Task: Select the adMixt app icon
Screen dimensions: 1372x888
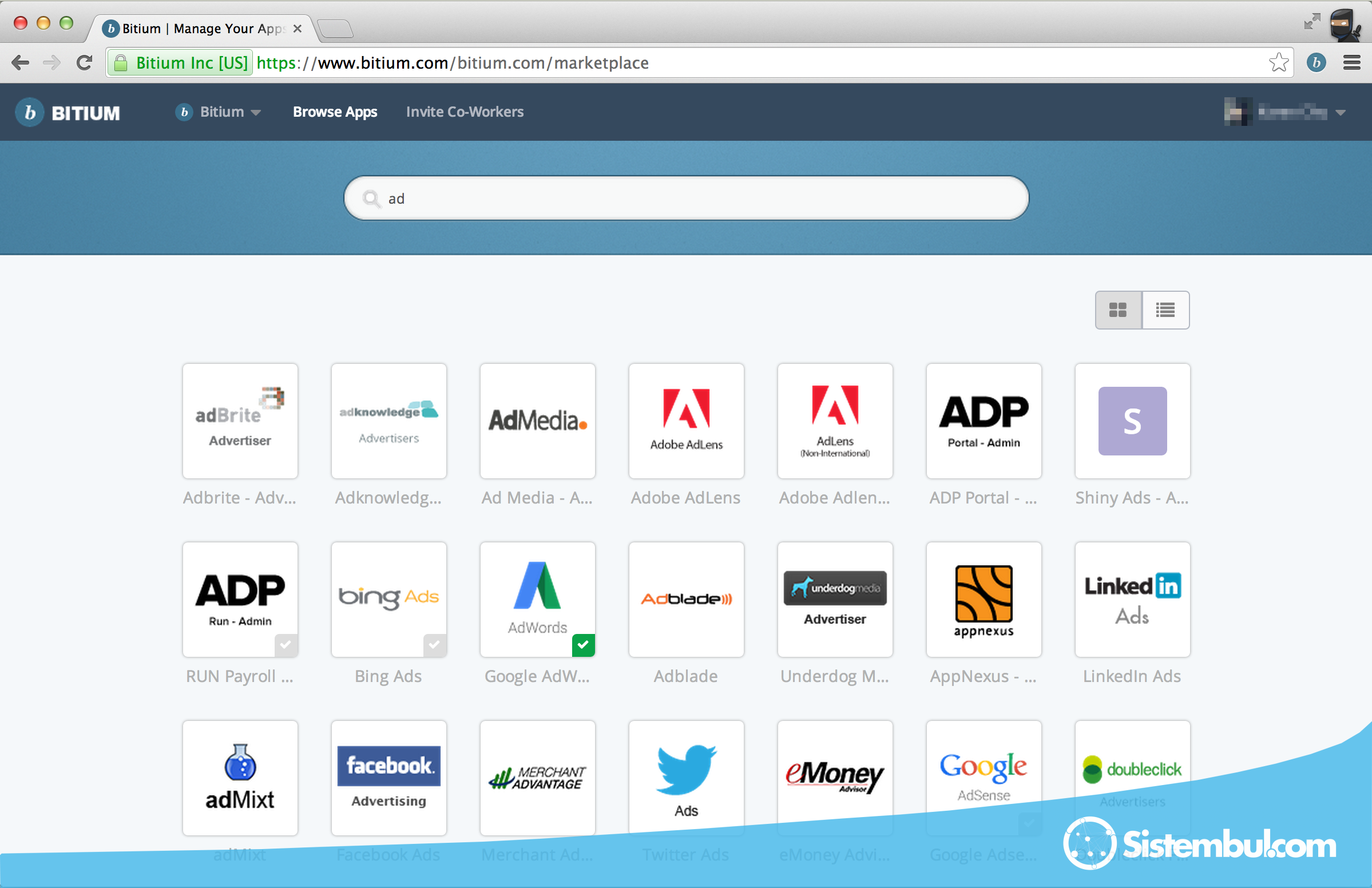Action: pyautogui.click(x=240, y=778)
